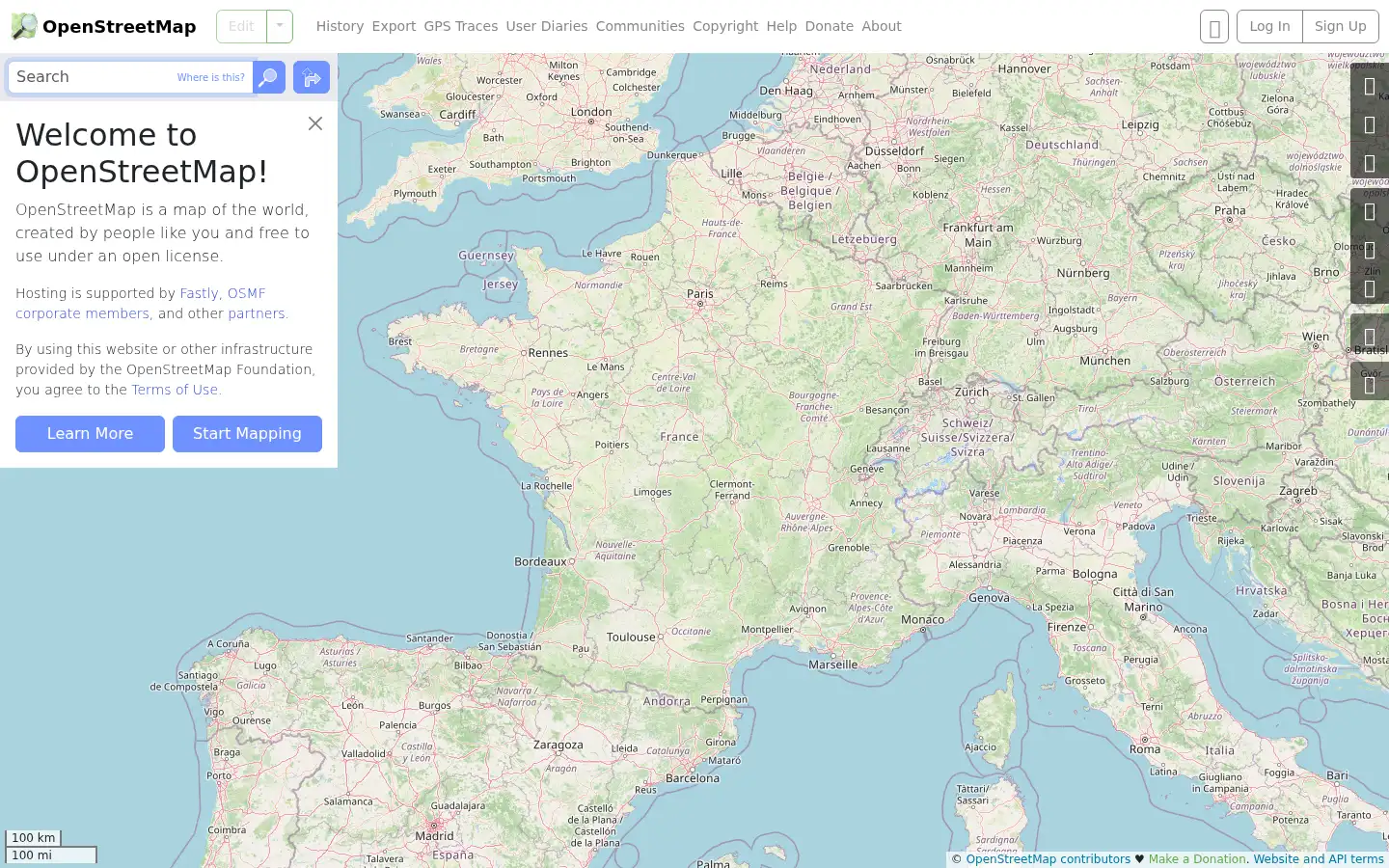
Task: Open the Copyright page
Action: click(x=725, y=26)
